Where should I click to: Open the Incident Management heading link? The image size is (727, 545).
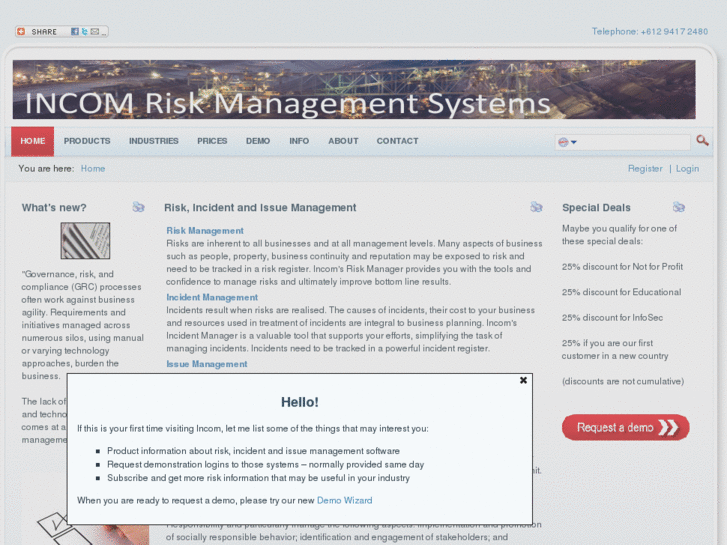coord(212,297)
